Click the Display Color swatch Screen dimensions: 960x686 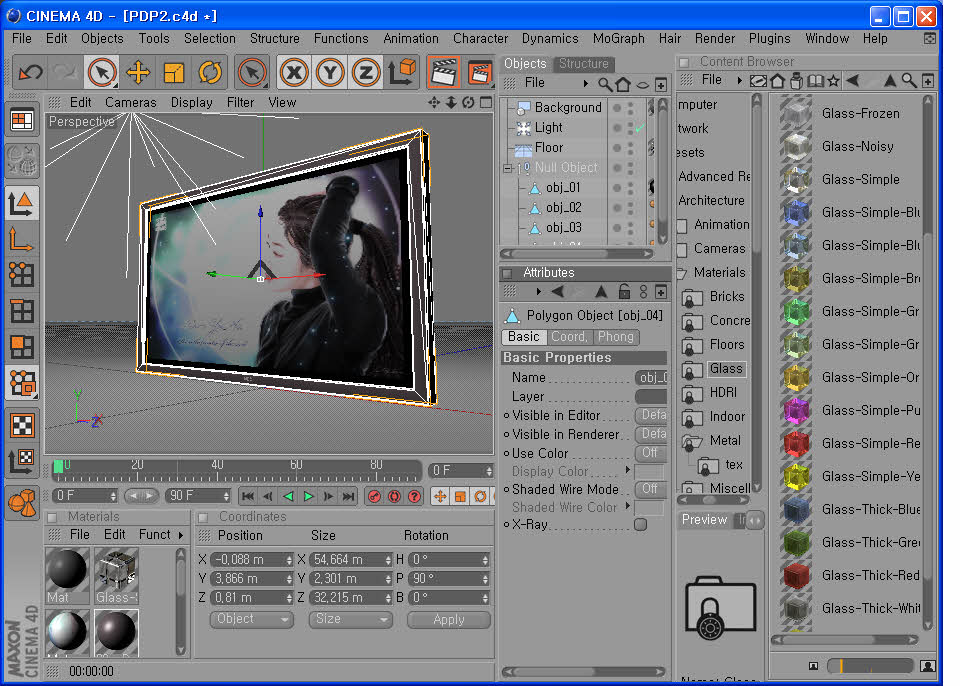coord(649,472)
